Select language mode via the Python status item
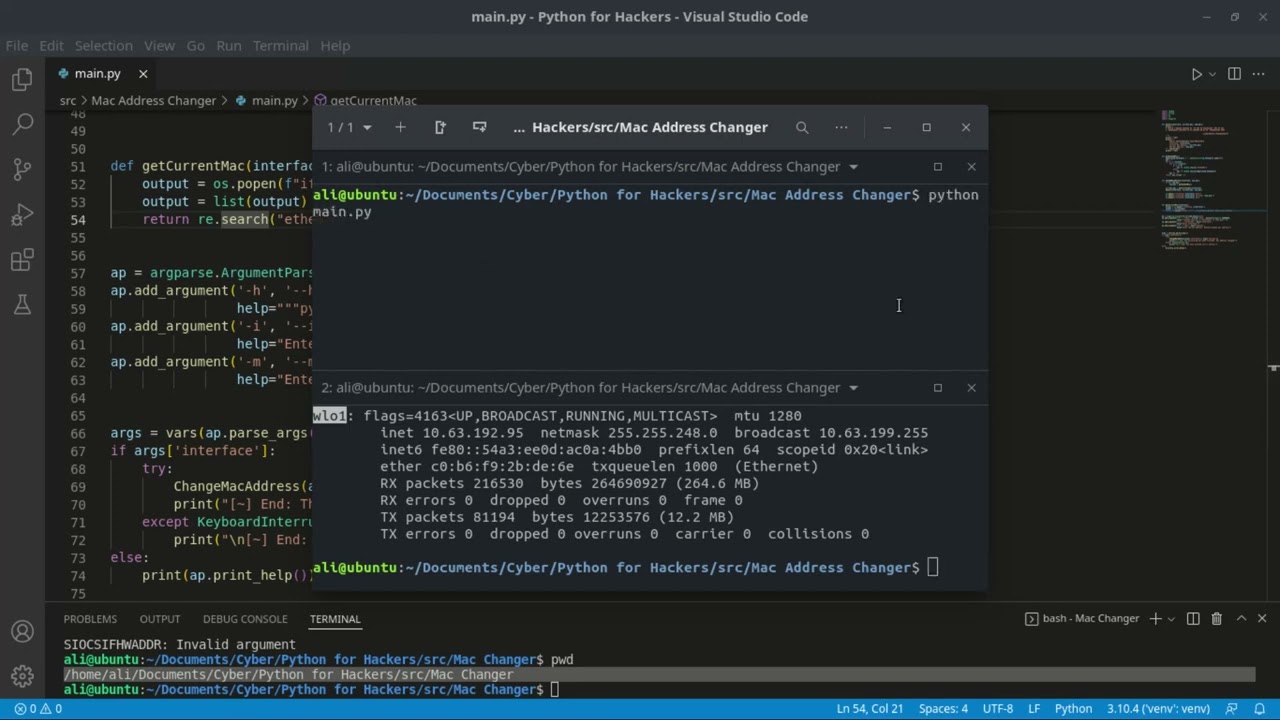The width and height of the screenshot is (1280, 720). (x=1073, y=709)
